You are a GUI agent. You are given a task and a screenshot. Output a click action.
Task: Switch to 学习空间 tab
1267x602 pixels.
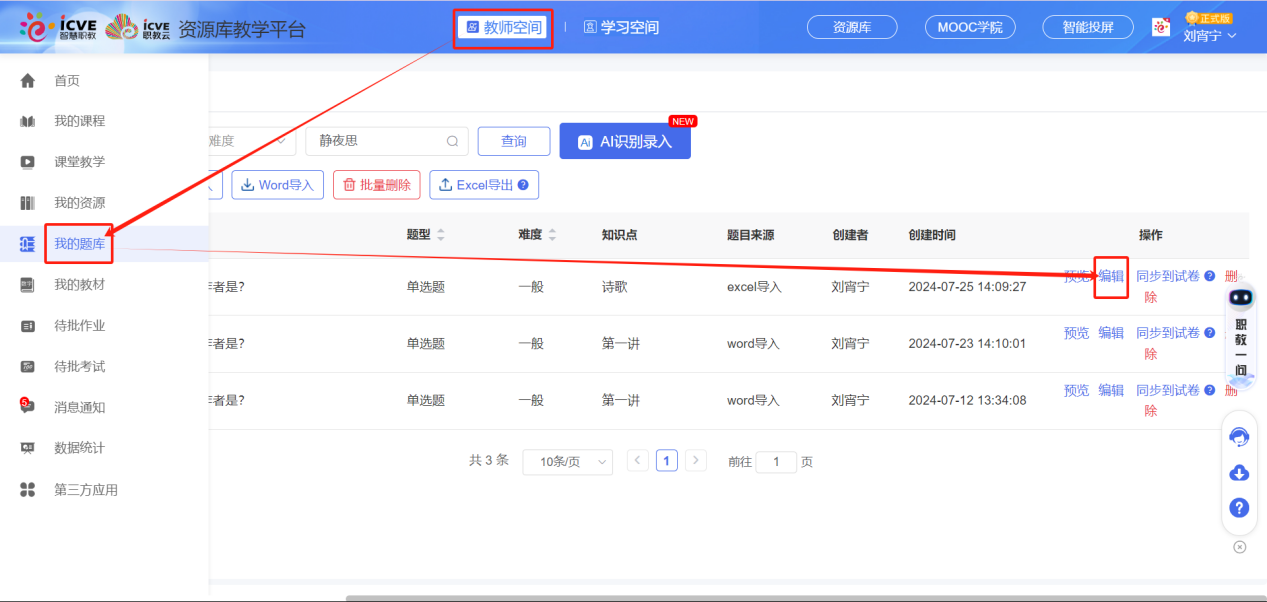[x=621, y=28]
